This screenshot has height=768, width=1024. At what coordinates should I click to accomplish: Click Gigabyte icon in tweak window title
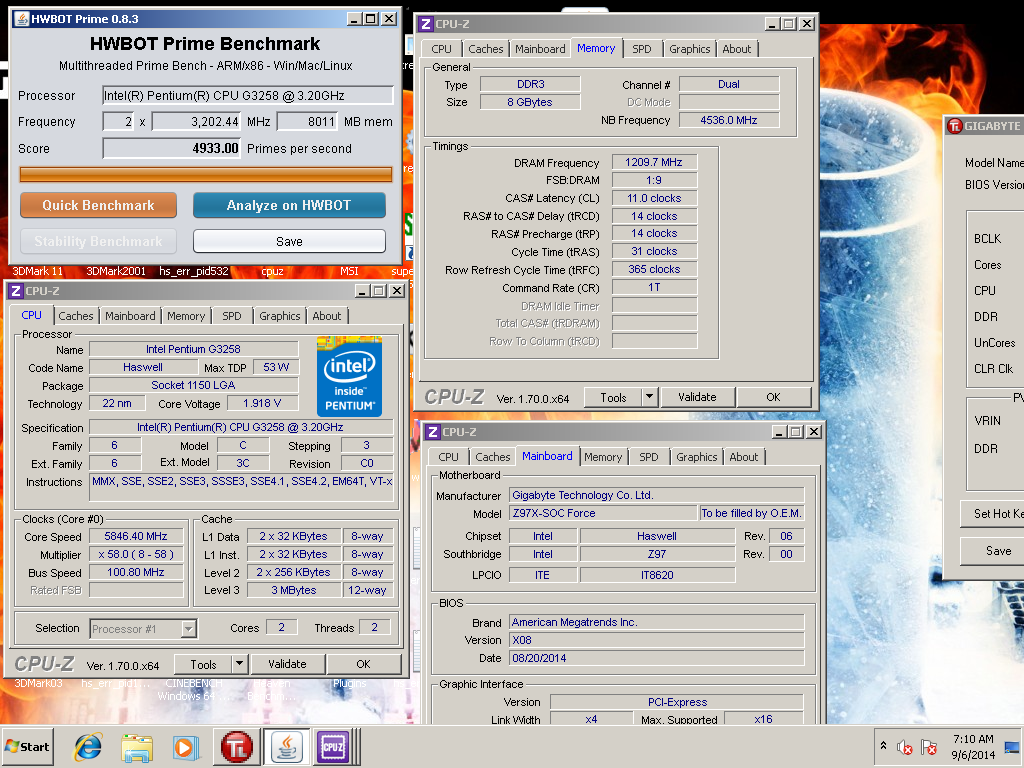pyautogui.click(x=955, y=126)
